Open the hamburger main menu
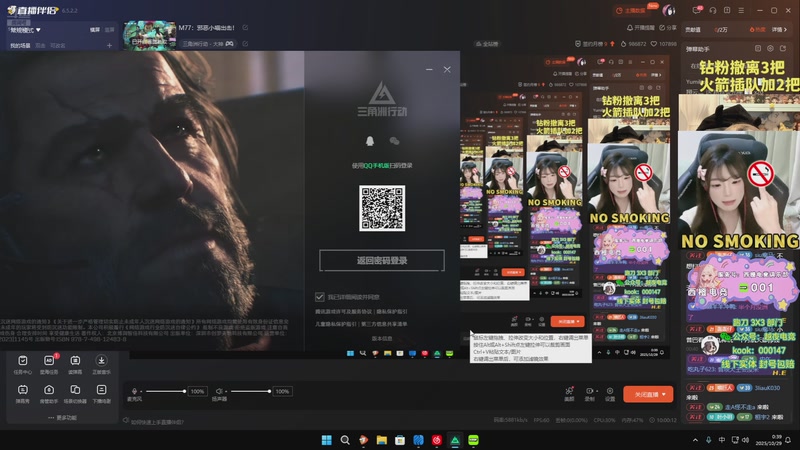Viewport: 800px width, 450px height. [741, 10]
